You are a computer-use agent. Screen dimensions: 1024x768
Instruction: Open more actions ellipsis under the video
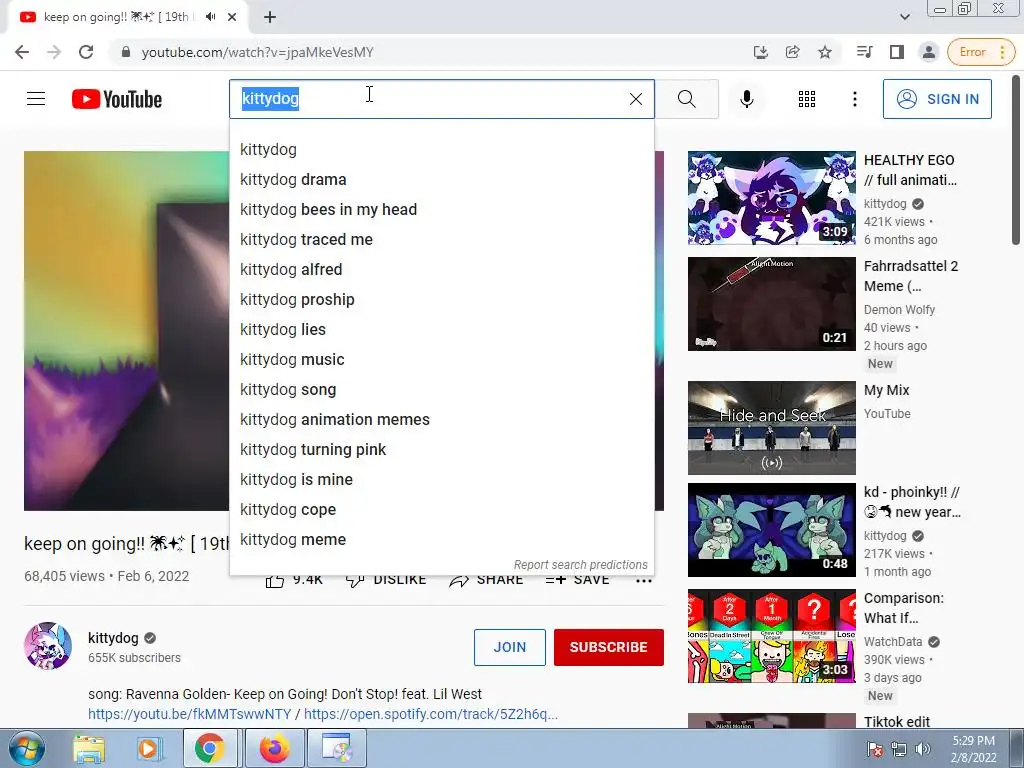643,581
